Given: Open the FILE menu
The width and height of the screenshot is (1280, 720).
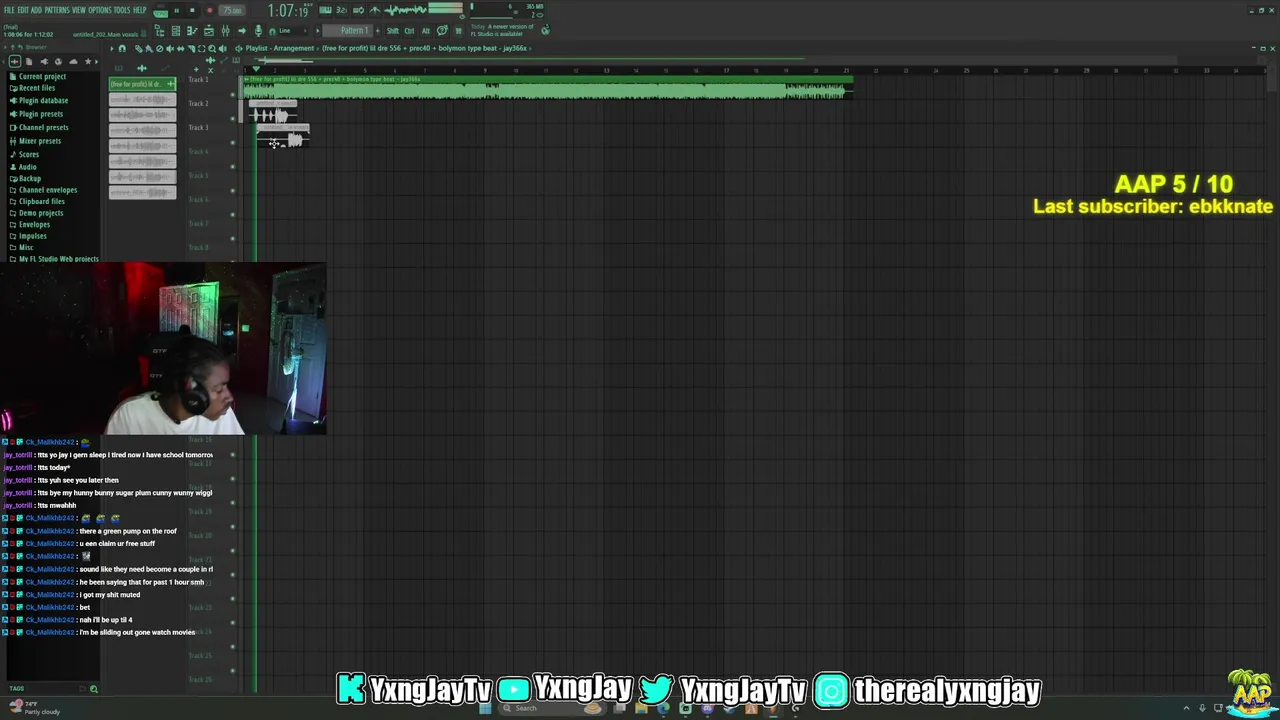Looking at the screenshot, I should (x=9, y=10).
